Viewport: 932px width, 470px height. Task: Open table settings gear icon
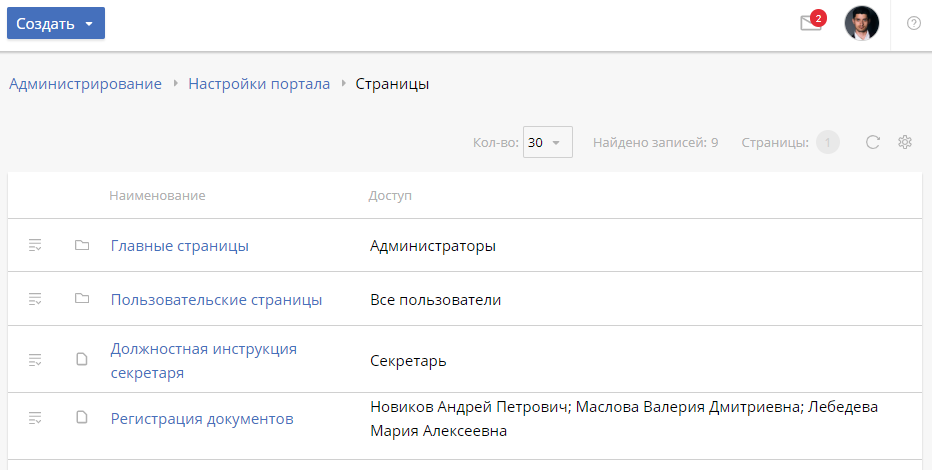click(x=905, y=142)
